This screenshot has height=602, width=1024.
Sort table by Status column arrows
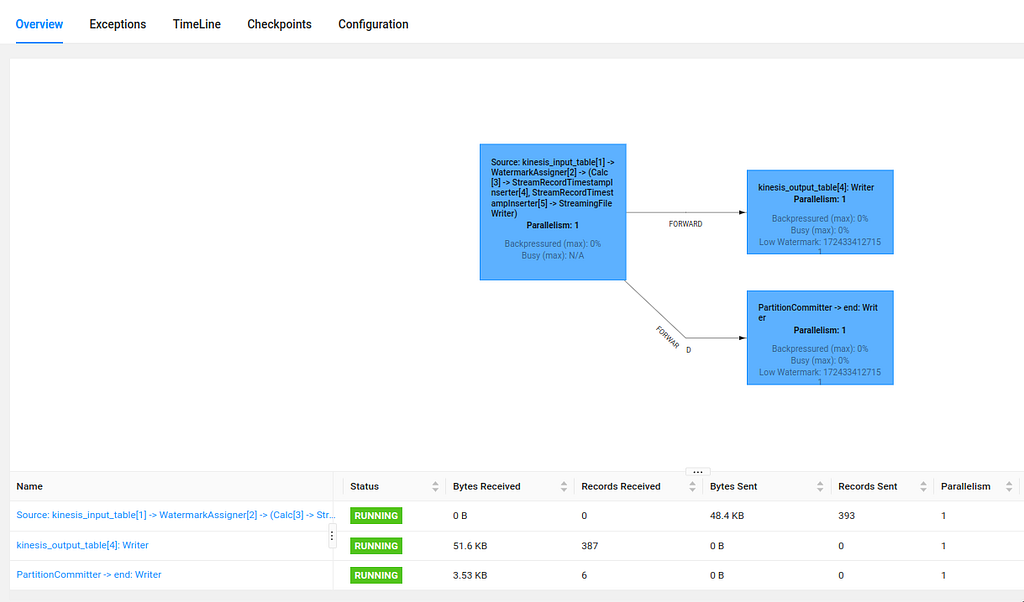pos(435,486)
